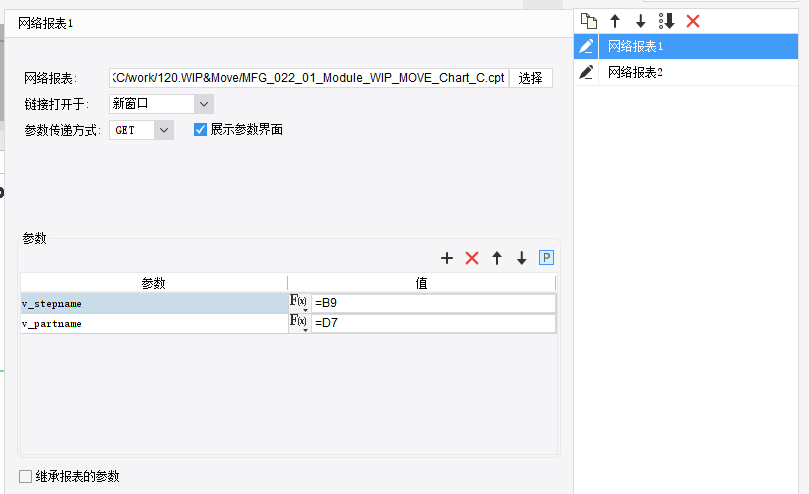Select 网络报表2 in the hyperlink list
The height and width of the screenshot is (494, 809).
(698, 72)
